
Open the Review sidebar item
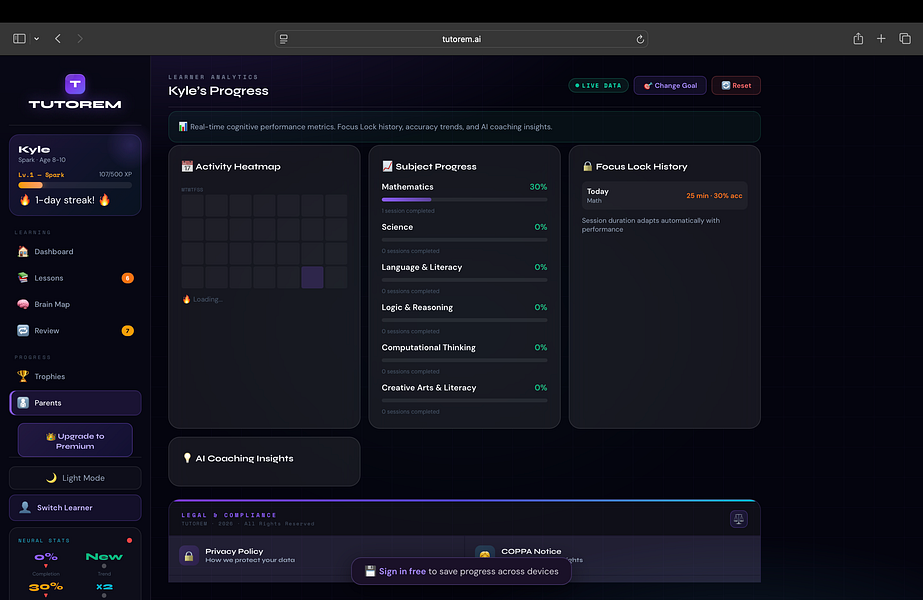(75, 331)
